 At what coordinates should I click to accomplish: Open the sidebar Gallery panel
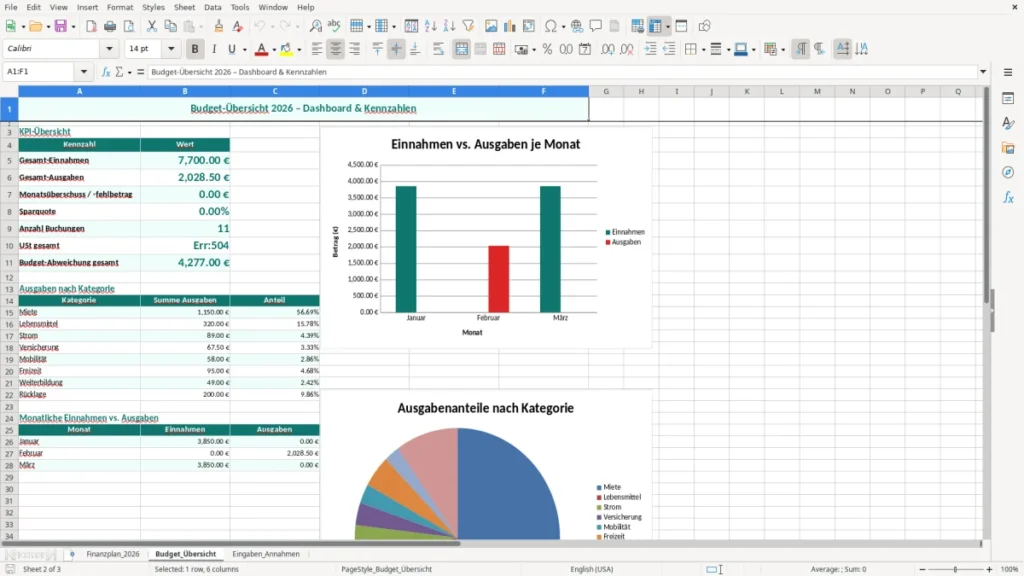click(1008, 148)
